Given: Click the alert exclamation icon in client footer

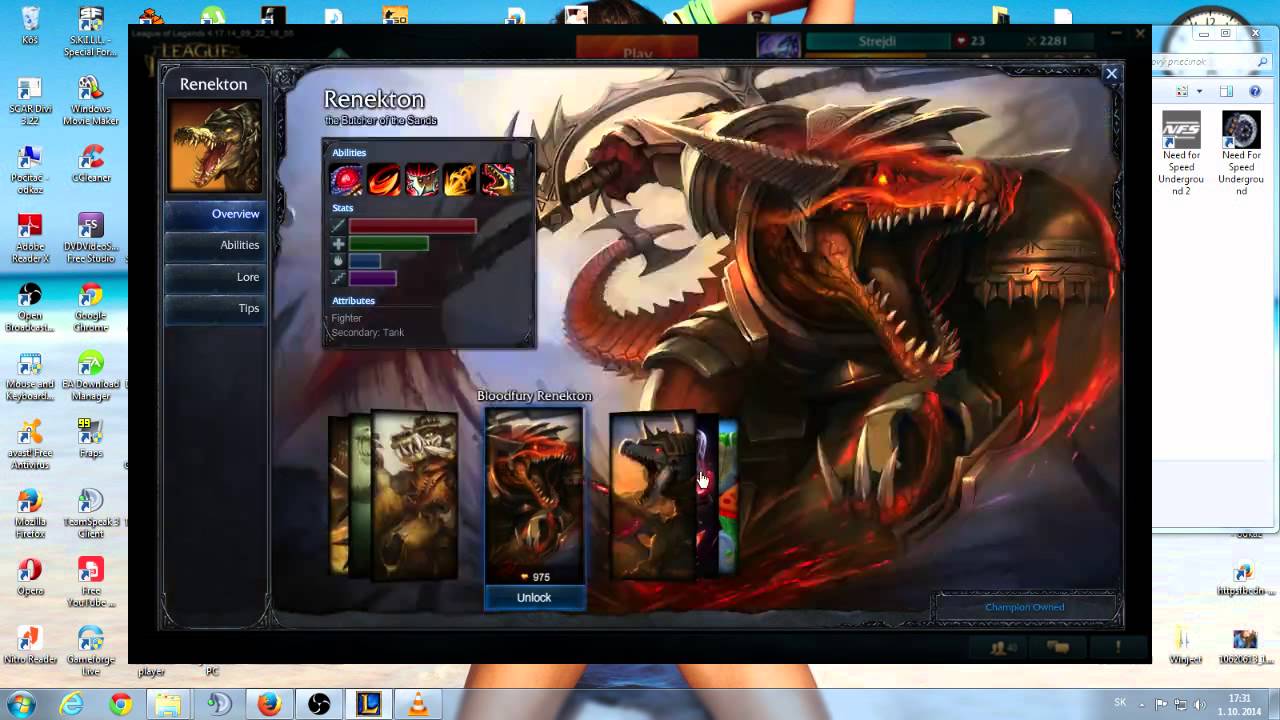Looking at the screenshot, I should pos(1118,648).
